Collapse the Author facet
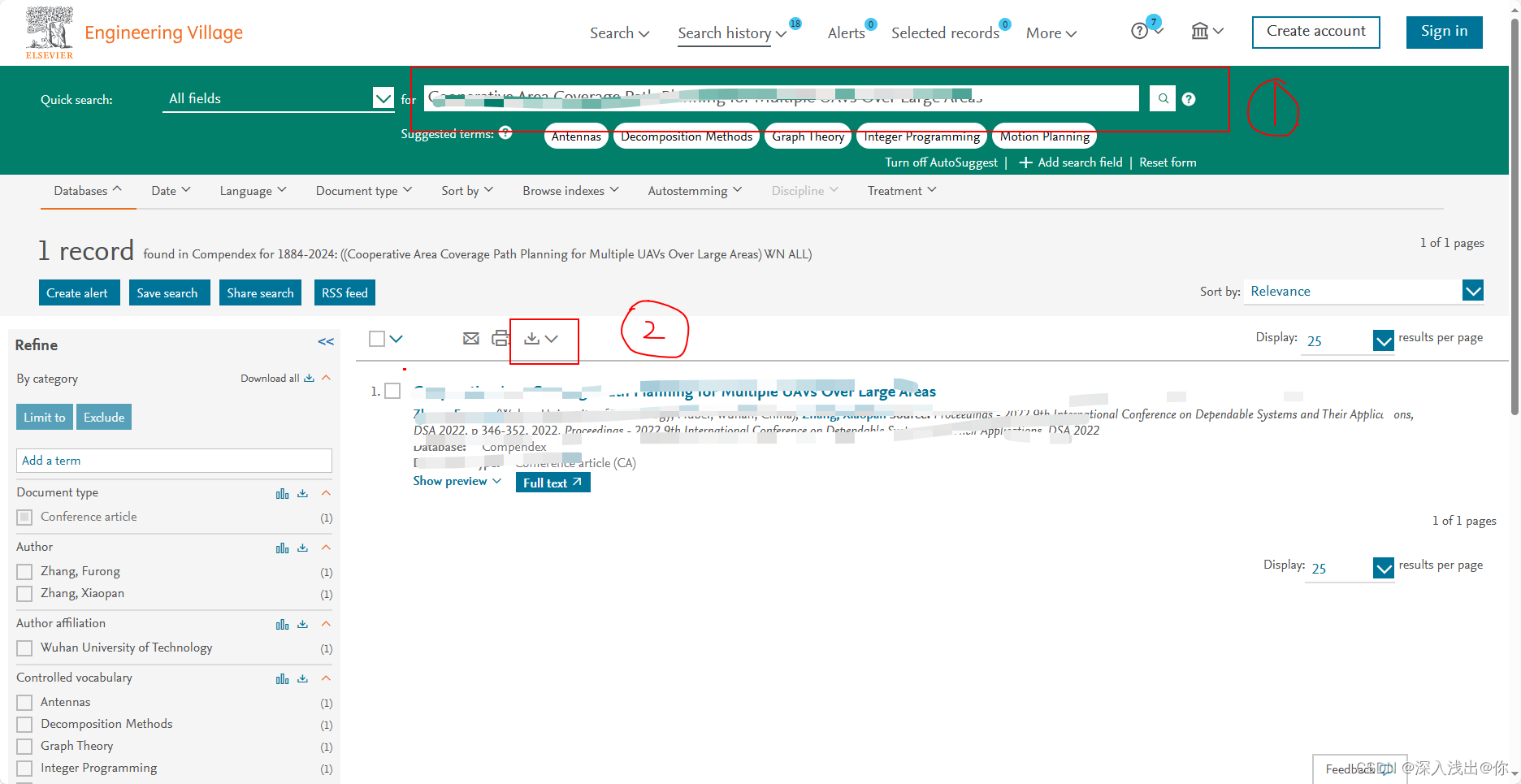Image resolution: width=1521 pixels, height=784 pixels. tap(326, 548)
